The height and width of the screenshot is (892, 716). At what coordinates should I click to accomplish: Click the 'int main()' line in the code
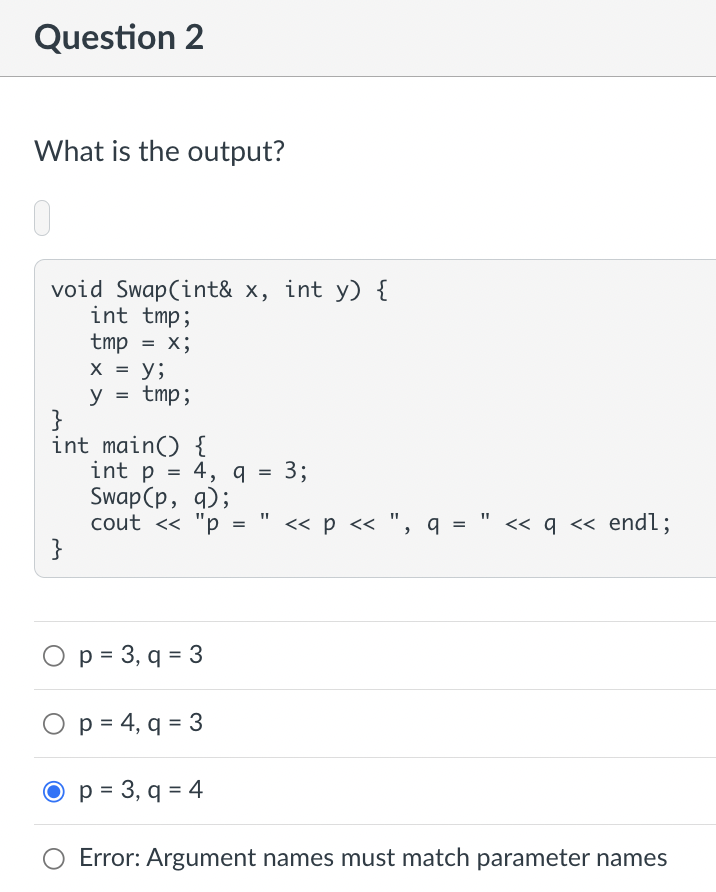123,445
